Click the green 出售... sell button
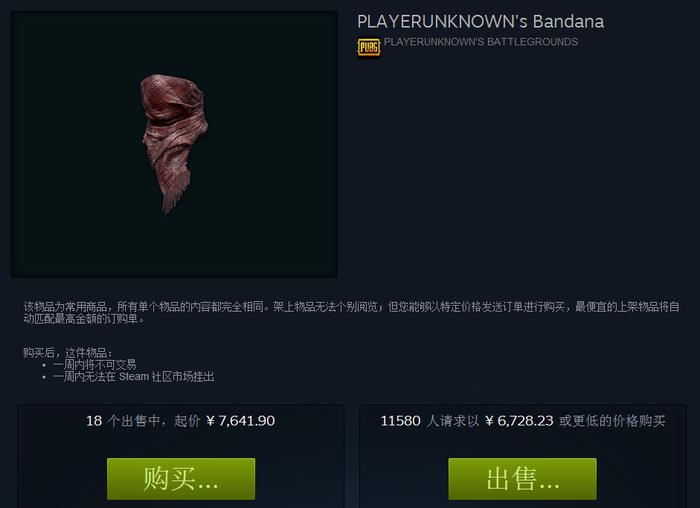The image size is (700, 508). (x=522, y=479)
